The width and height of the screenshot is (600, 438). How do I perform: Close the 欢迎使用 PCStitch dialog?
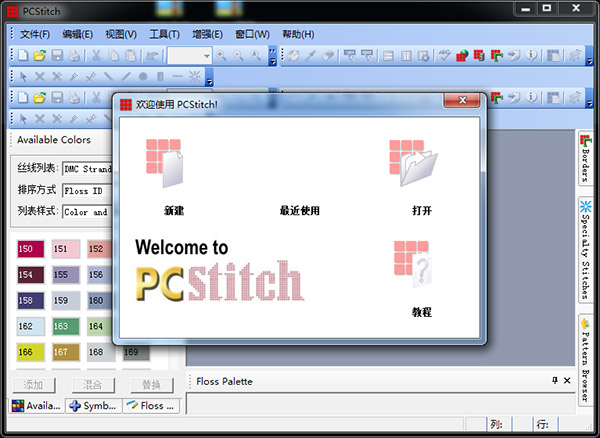(462, 100)
